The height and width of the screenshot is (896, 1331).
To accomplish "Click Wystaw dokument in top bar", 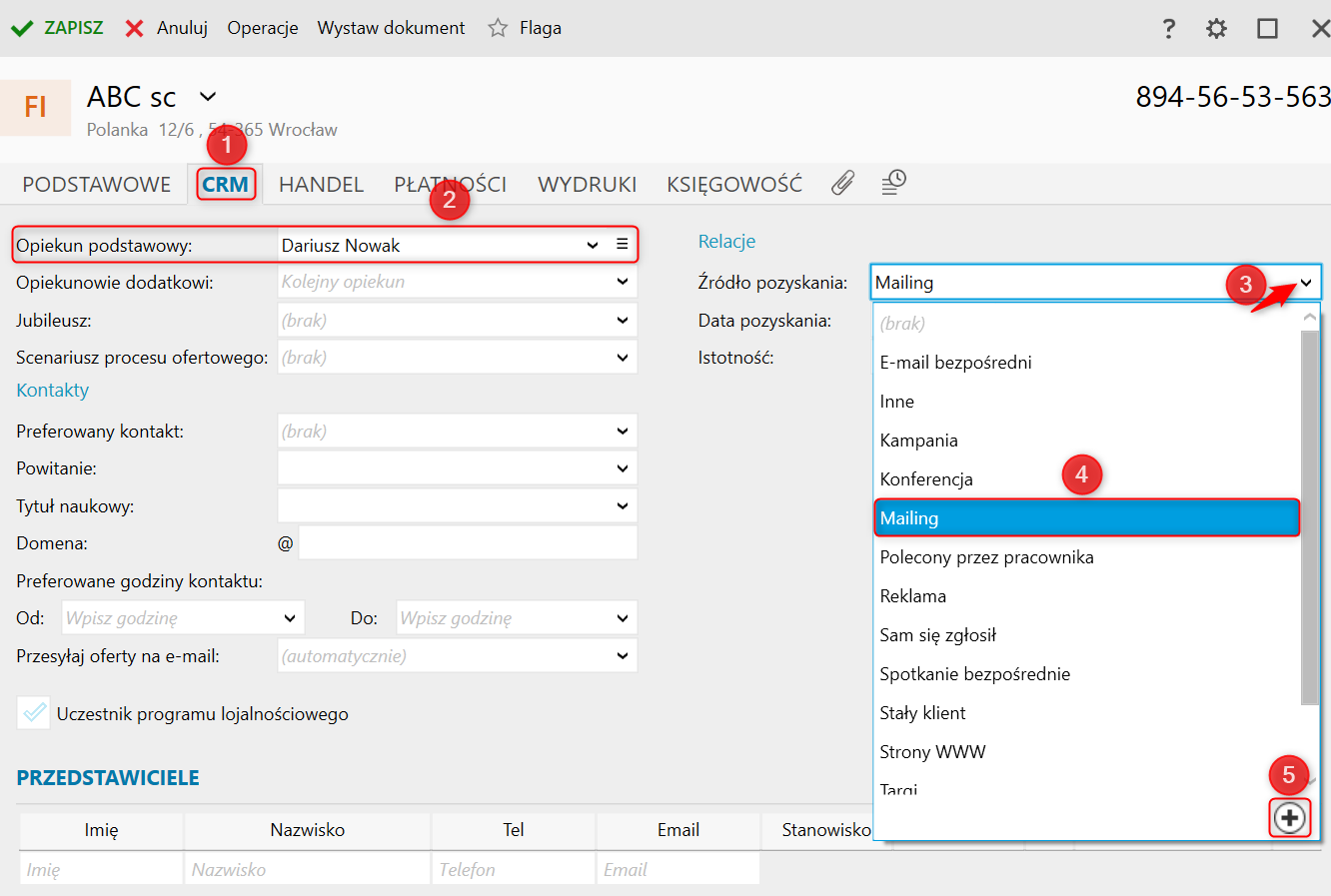I will pyautogui.click(x=391, y=28).
